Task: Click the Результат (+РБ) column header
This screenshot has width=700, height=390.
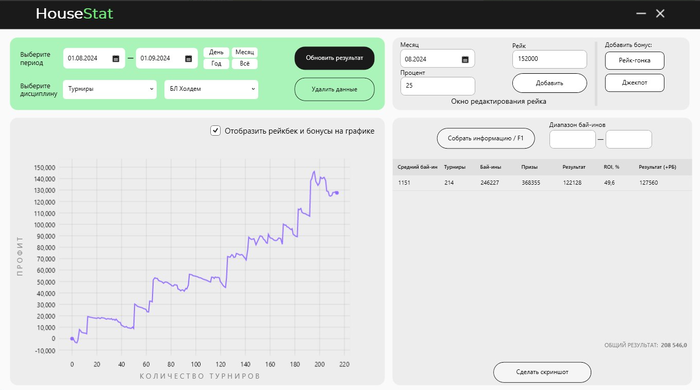Action: coord(657,167)
